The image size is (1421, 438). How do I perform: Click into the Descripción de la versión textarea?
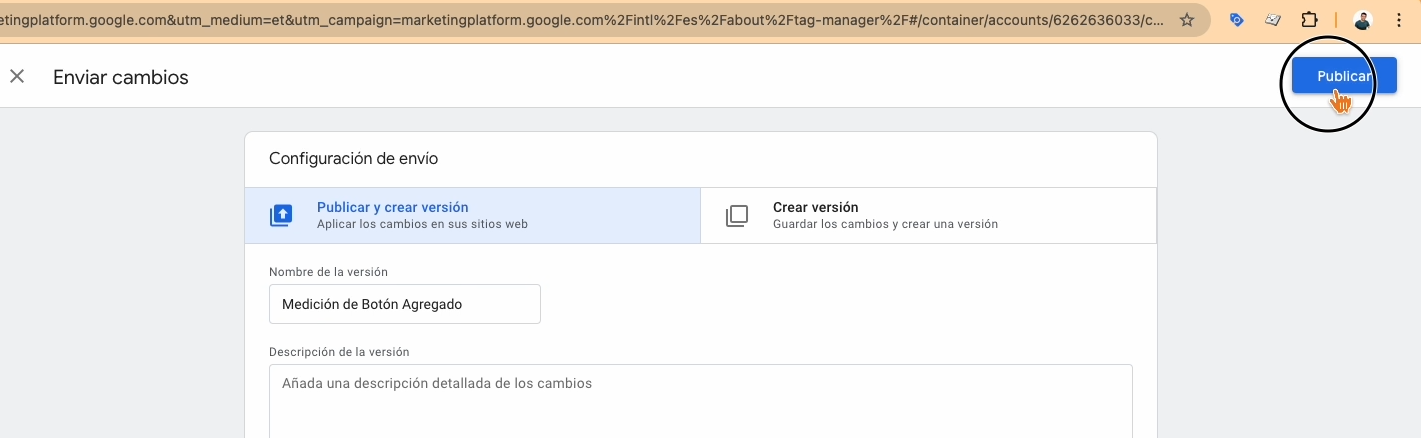[700, 400]
